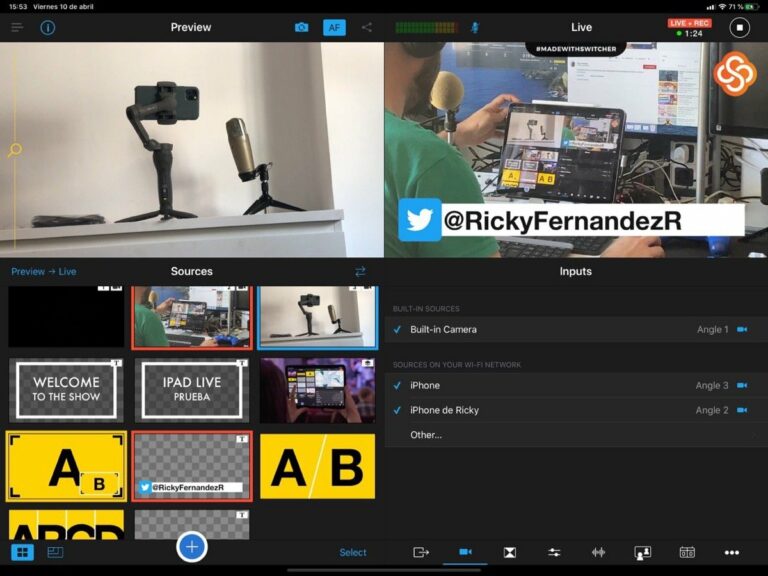This screenshot has height=576, width=768.
Task: Open the video chat guests tab
Action: (643, 552)
